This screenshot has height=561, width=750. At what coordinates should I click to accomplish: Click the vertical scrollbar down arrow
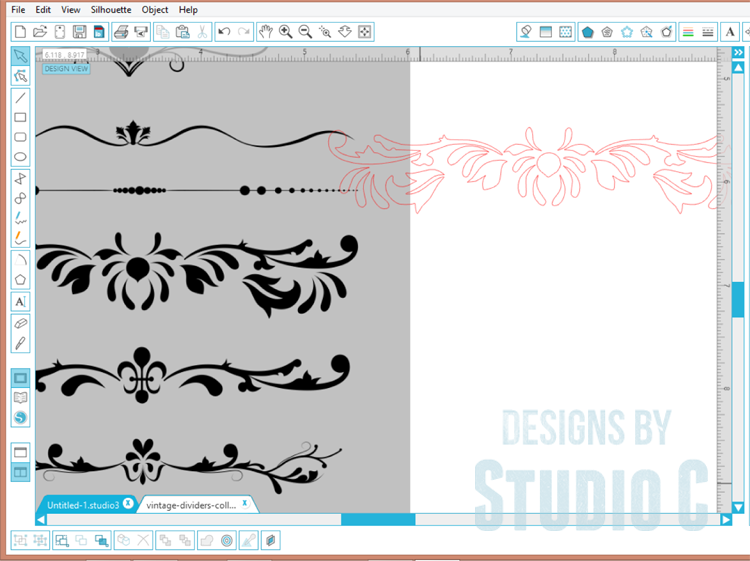738,507
